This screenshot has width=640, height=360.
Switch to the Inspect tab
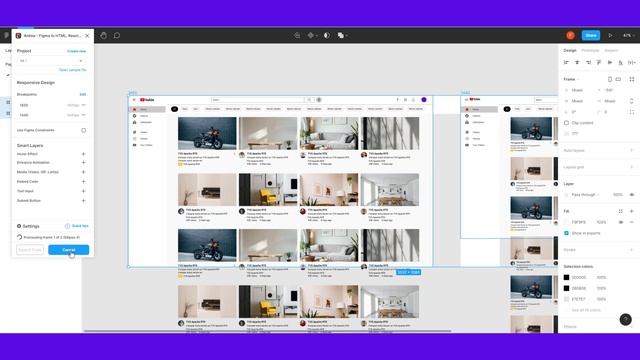[611, 50]
